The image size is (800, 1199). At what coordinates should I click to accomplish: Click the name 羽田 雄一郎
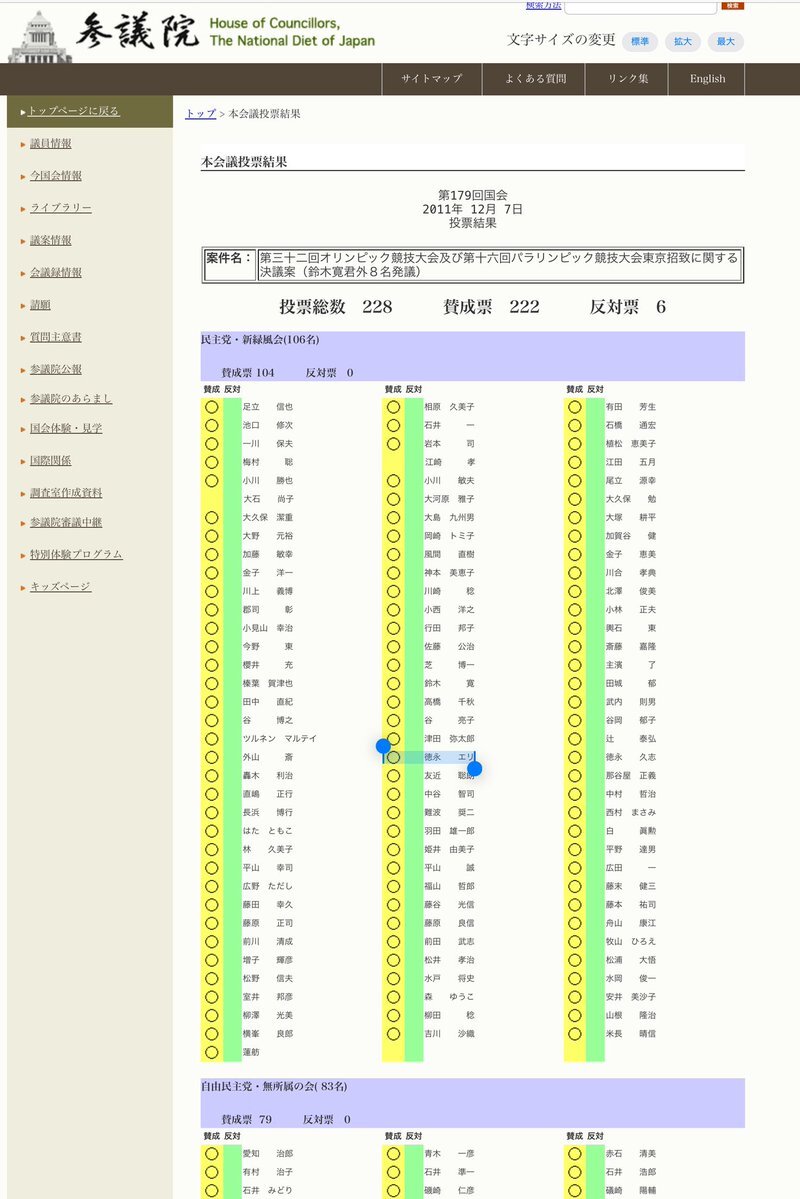point(449,831)
